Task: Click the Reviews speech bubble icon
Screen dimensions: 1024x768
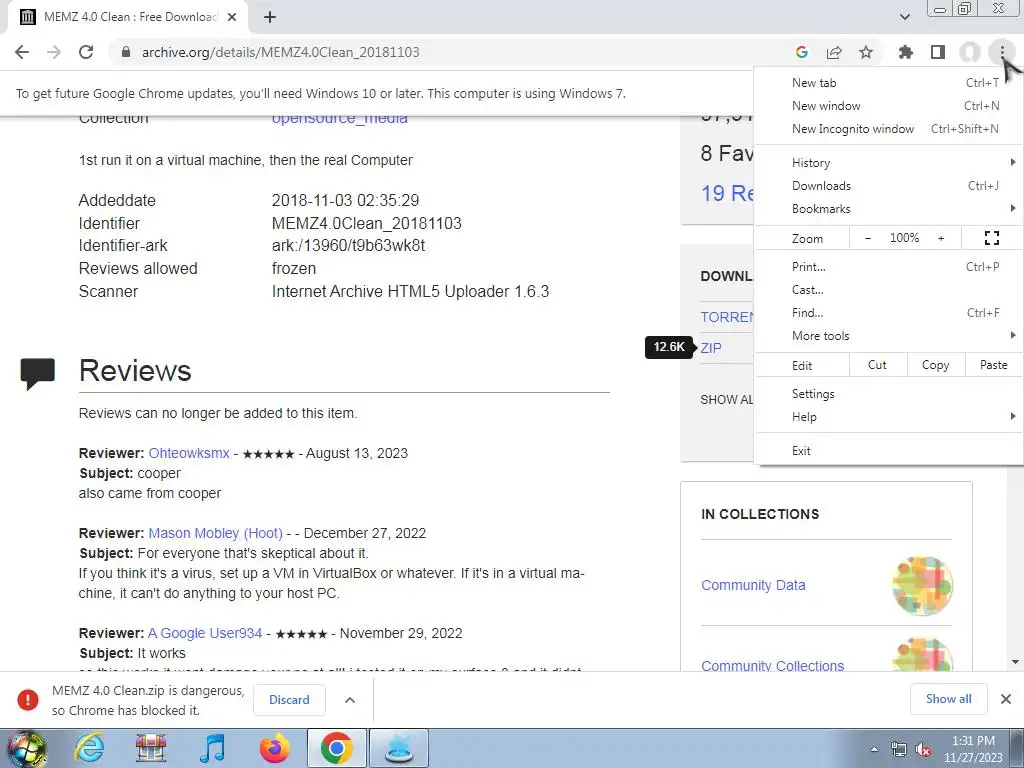Action: pos(37,374)
